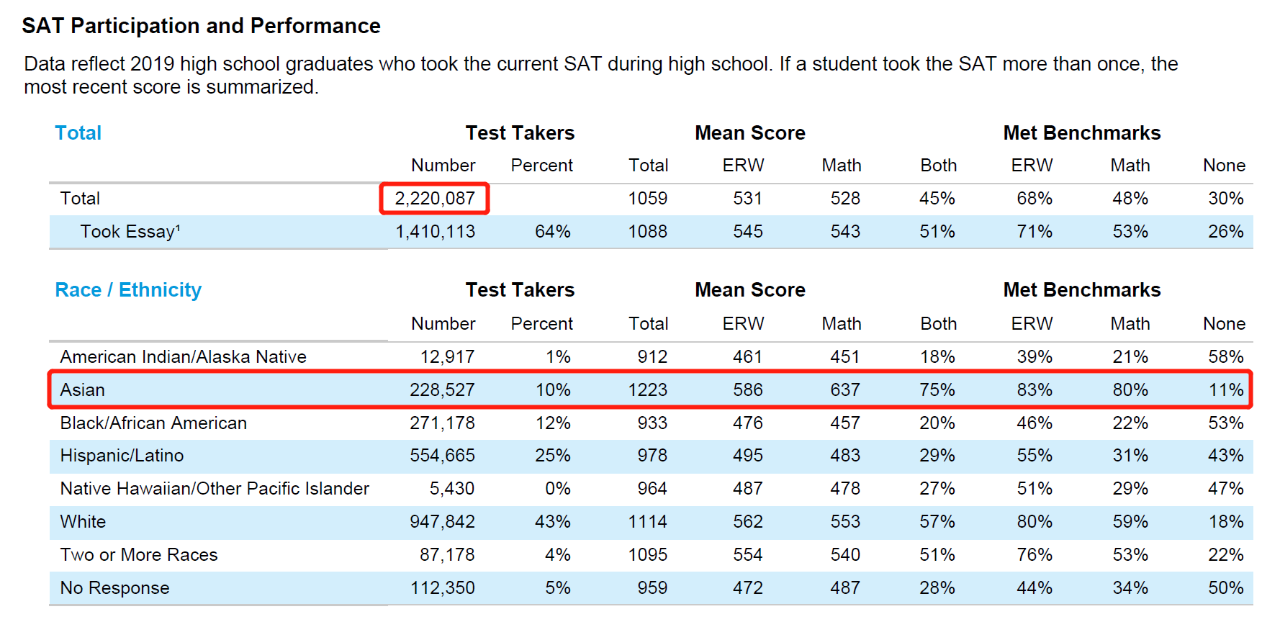Click "Native Hawaiian/Other Pacific Islander" row label
Image resolution: width=1280 pixels, height=622 pixels.
click(x=215, y=489)
